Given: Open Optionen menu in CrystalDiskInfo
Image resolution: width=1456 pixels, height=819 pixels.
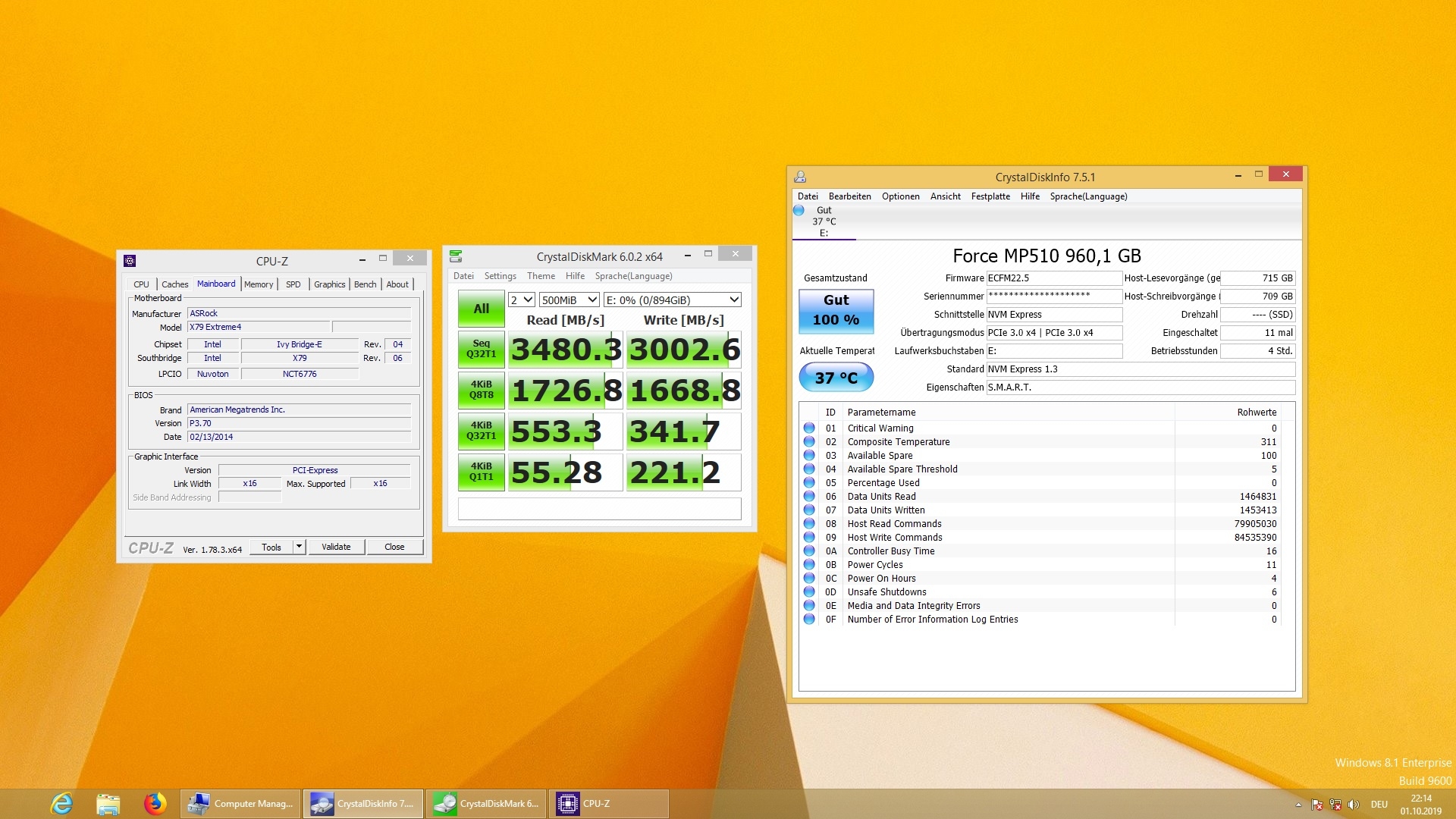Looking at the screenshot, I should 901,196.
